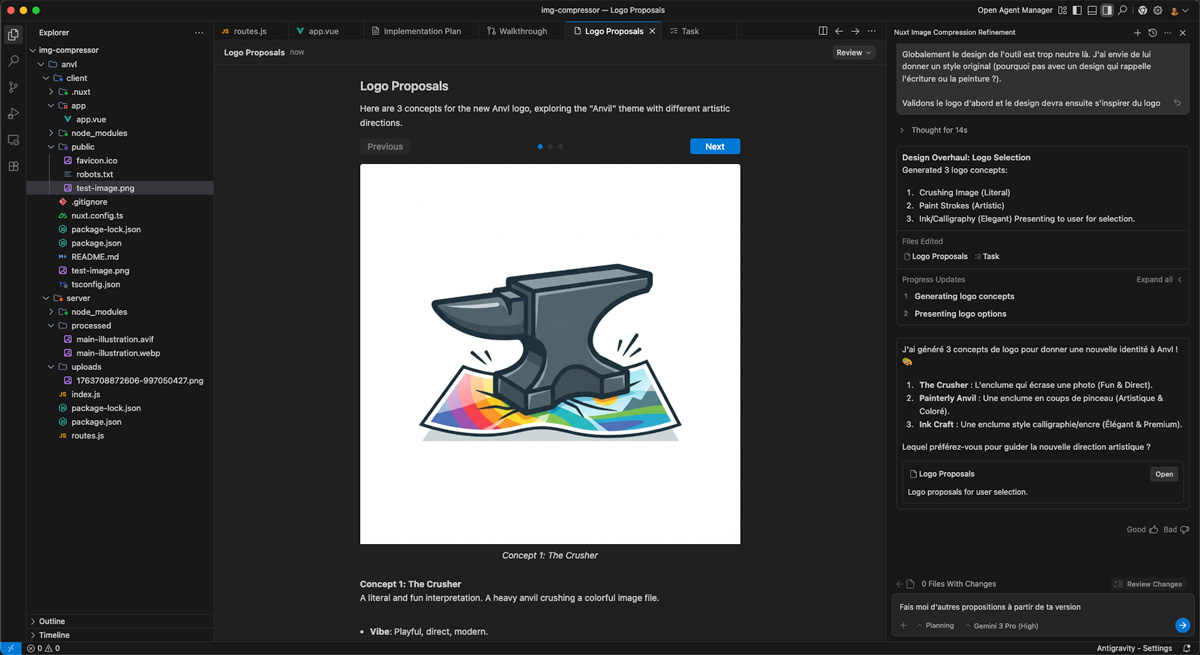
Task: Send the chat message with arrow button
Action: tap(1182, 625)
